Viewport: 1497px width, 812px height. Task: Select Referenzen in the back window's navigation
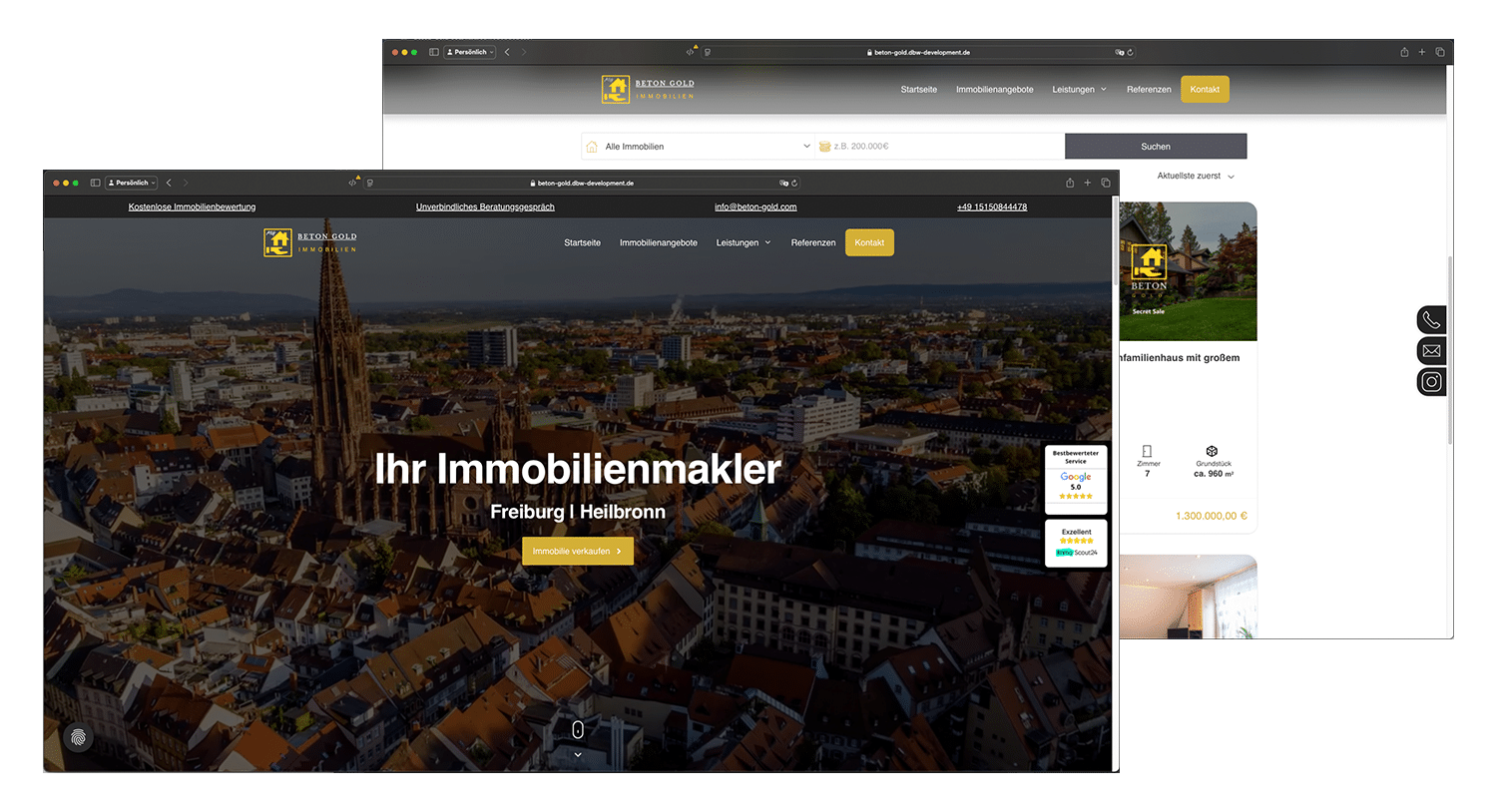[1149, 90]
